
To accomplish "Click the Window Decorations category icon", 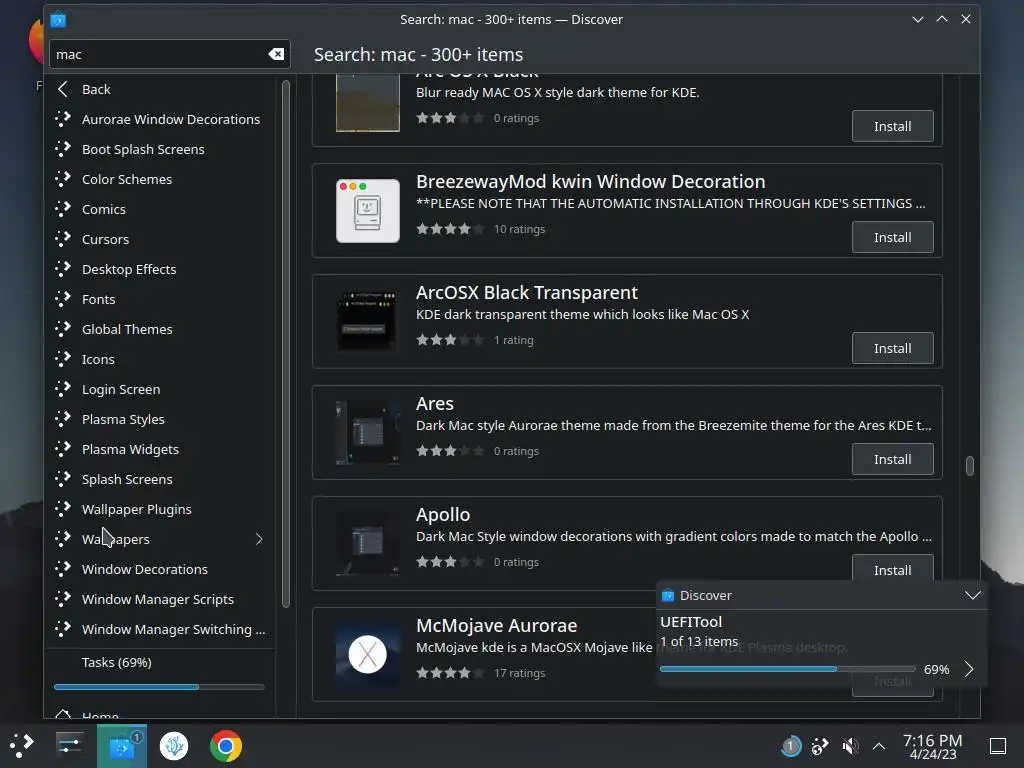I will (63, 569).
